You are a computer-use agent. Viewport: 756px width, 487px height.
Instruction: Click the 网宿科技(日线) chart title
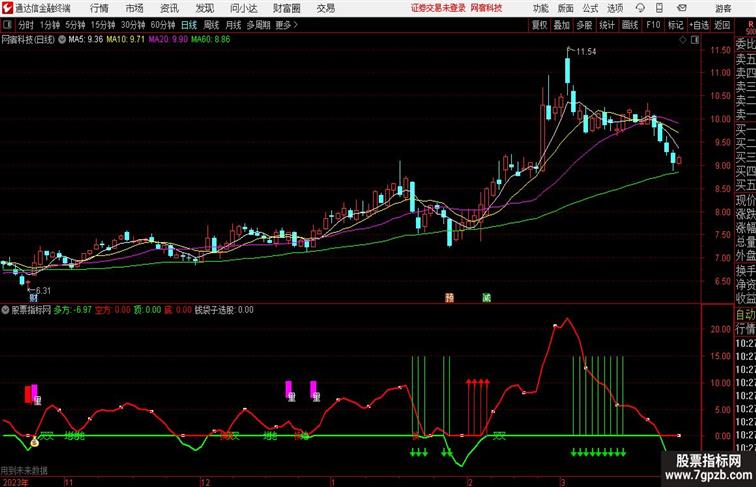pos(28,40)
